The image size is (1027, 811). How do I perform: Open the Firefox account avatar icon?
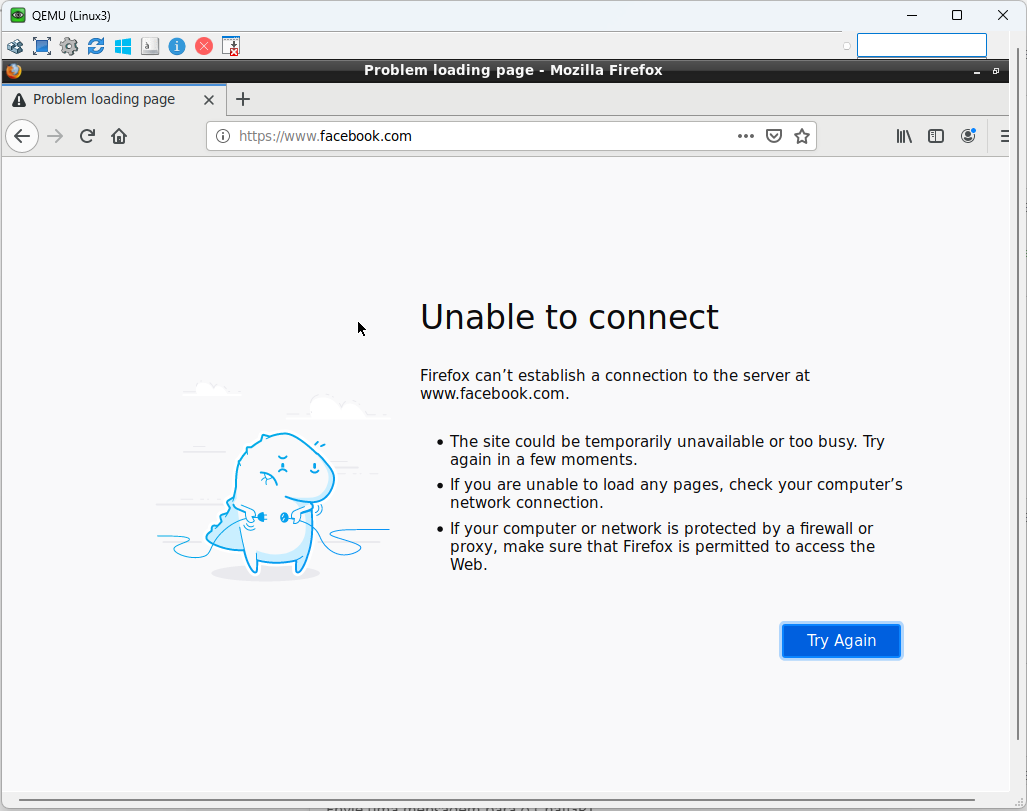[x=968, y=136]
